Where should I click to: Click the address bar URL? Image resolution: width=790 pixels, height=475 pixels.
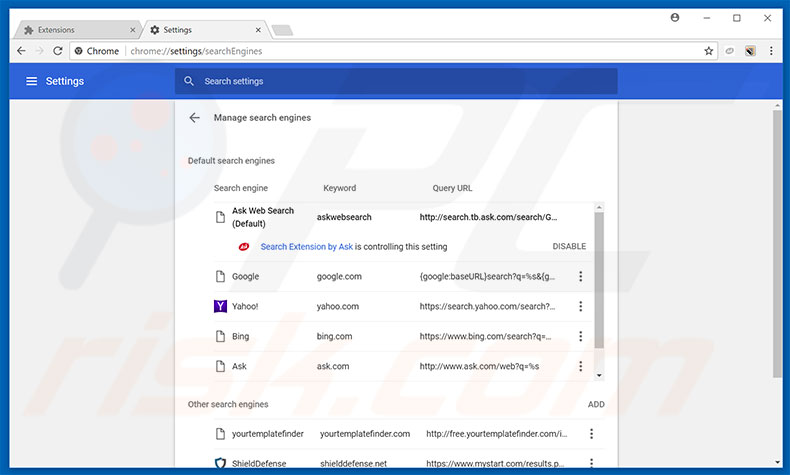coord(196,51)
